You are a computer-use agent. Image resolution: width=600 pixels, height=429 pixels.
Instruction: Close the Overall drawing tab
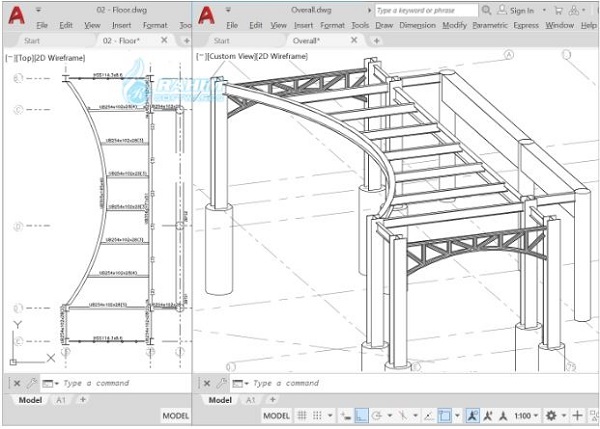(355, 41)
